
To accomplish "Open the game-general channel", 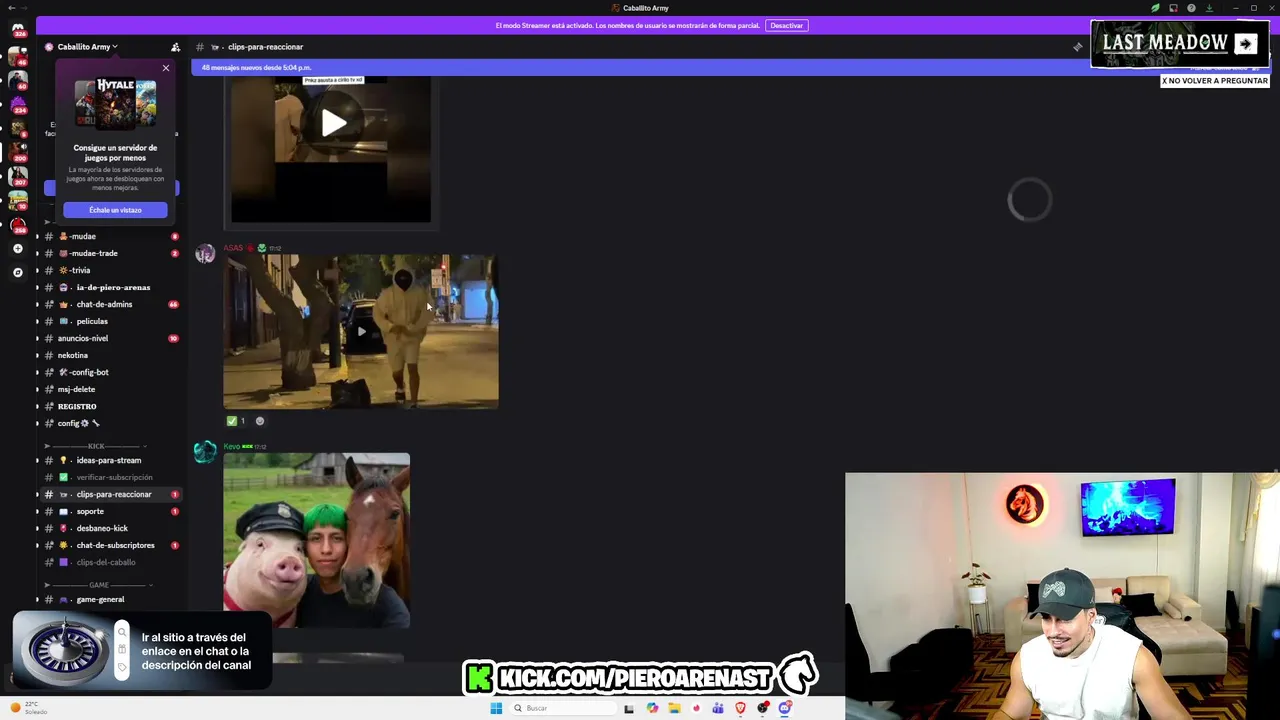I will click(x=110, y=599).
